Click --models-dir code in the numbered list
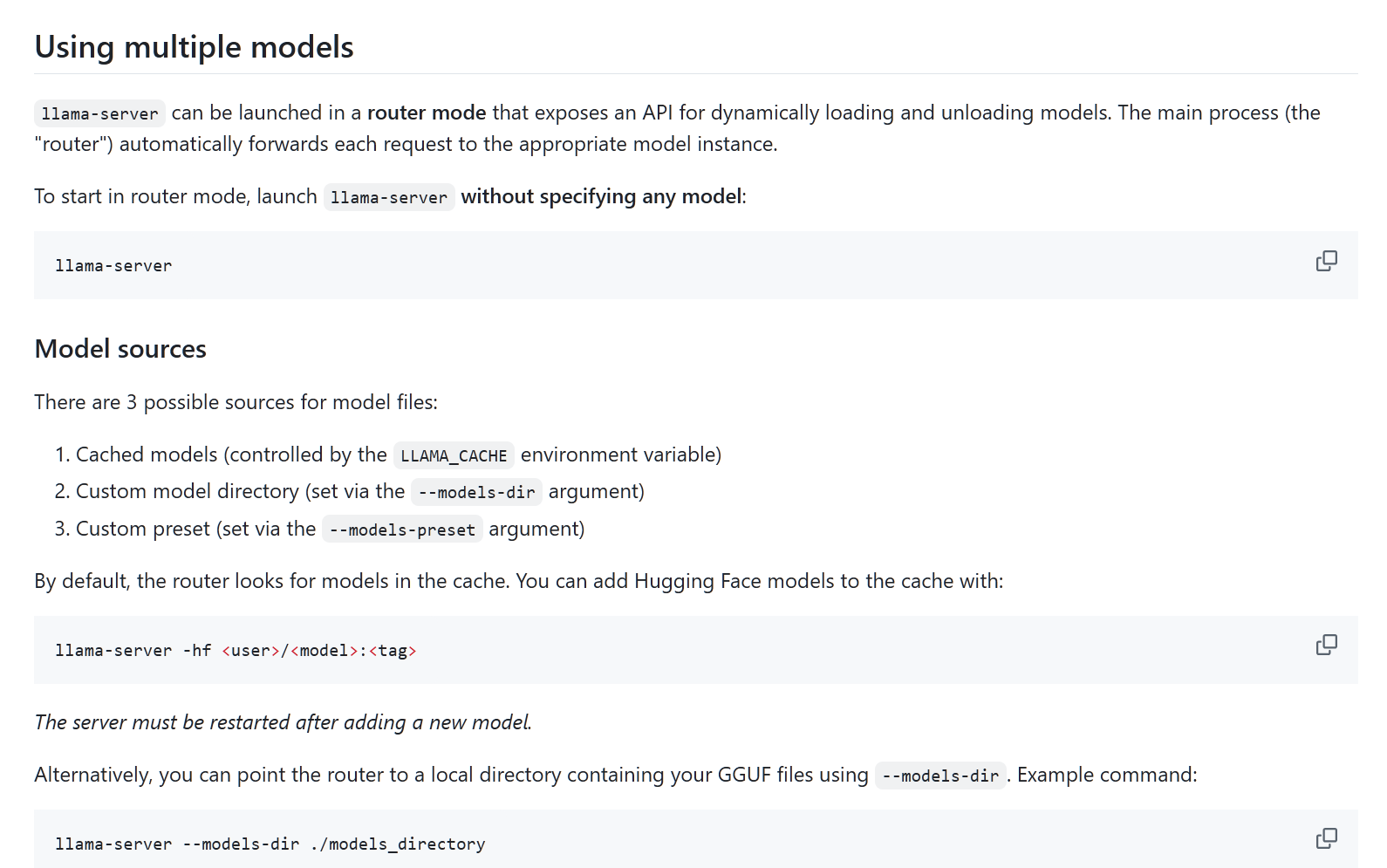The height and width of the screenshot is (868, 1387). (x=476, y=492)
